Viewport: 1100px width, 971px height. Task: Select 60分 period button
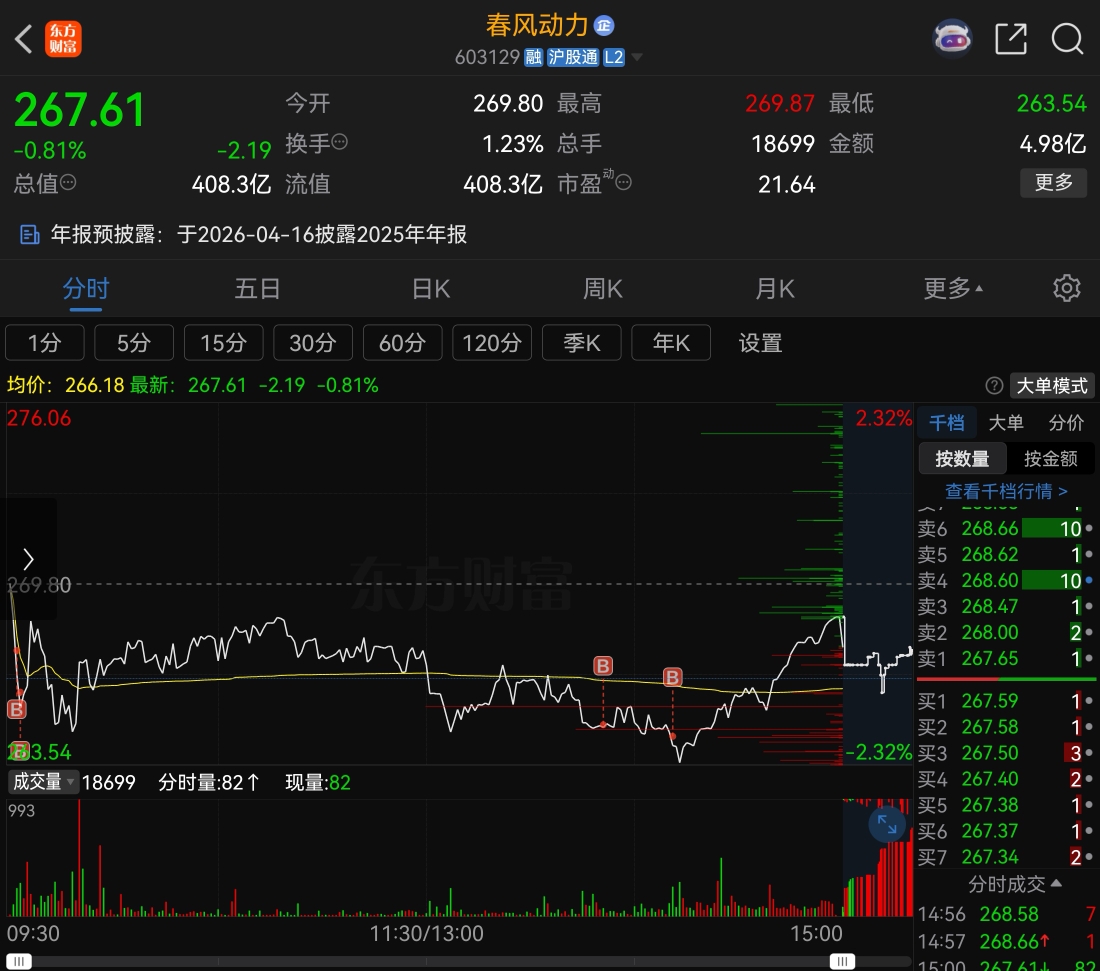403,342
